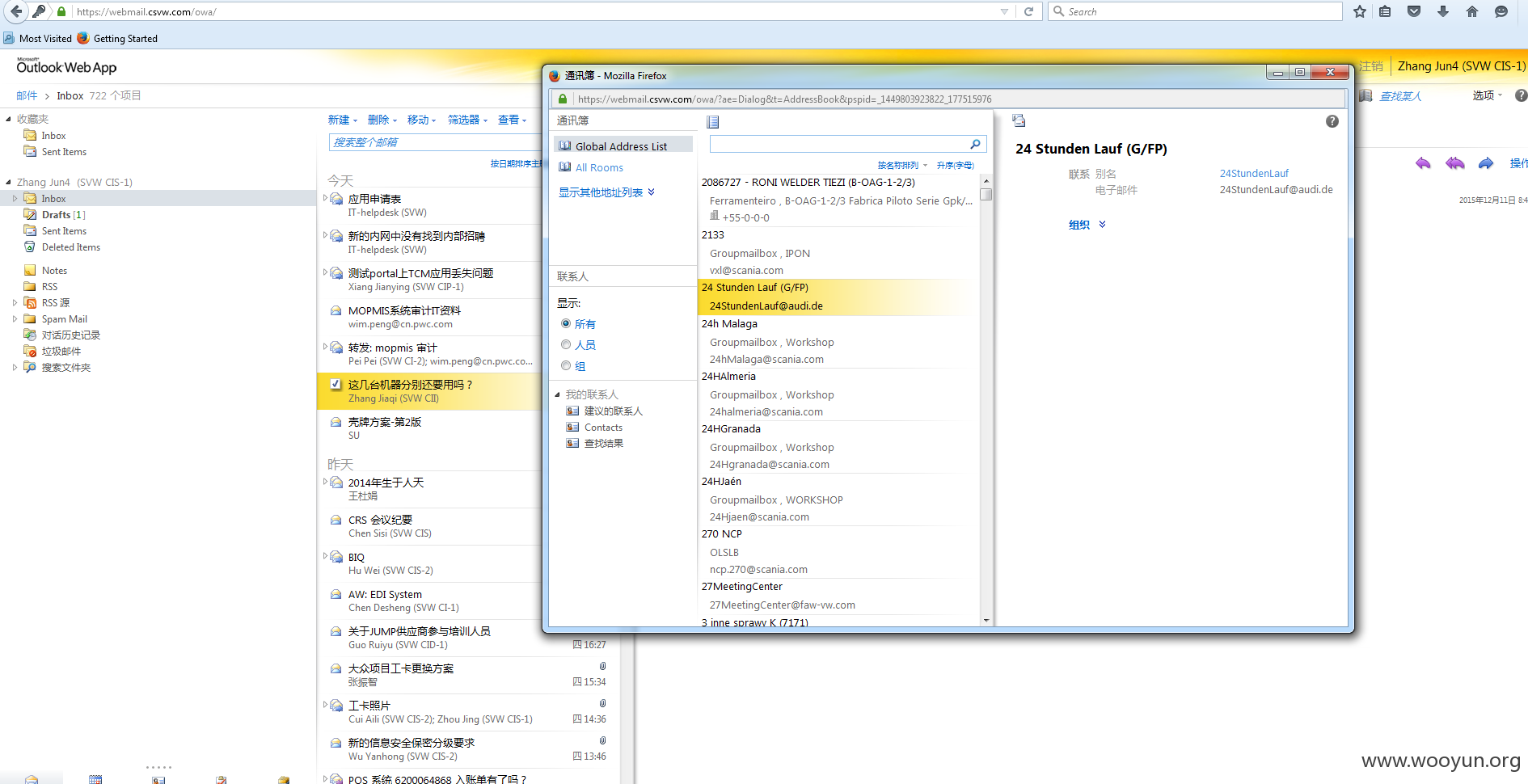1528x784 pixels.
Task: Click the address list vertical scrollbar thumb
Action: 986,194
